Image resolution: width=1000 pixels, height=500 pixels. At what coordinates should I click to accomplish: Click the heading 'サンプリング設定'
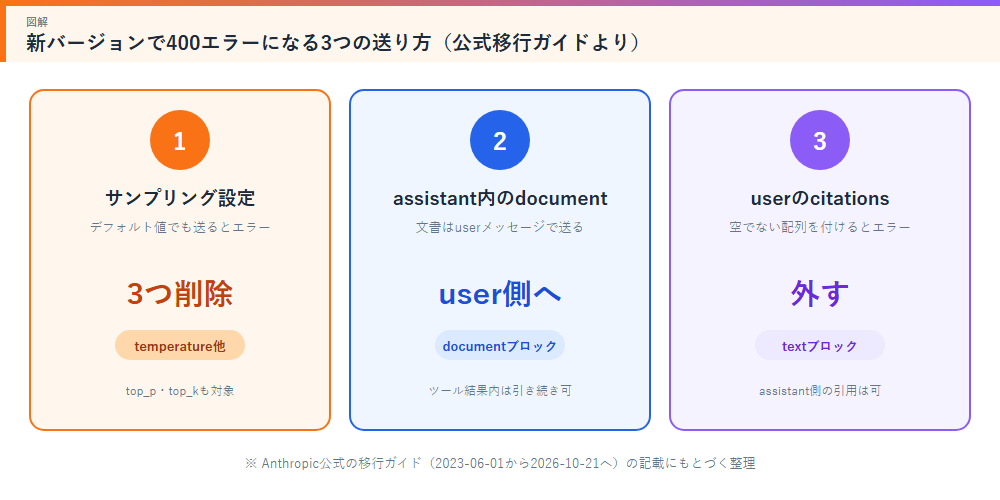[180, 198]
